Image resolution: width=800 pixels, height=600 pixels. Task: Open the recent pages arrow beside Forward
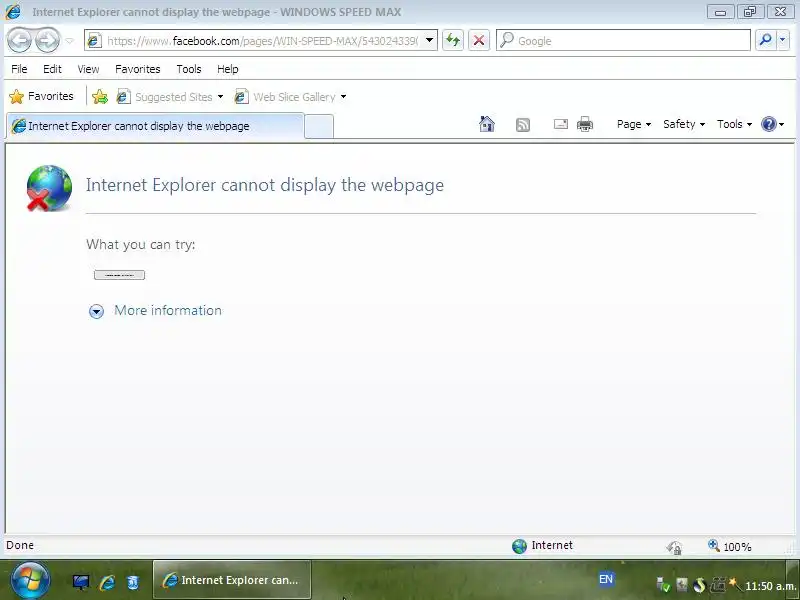(x=70, y=41)
